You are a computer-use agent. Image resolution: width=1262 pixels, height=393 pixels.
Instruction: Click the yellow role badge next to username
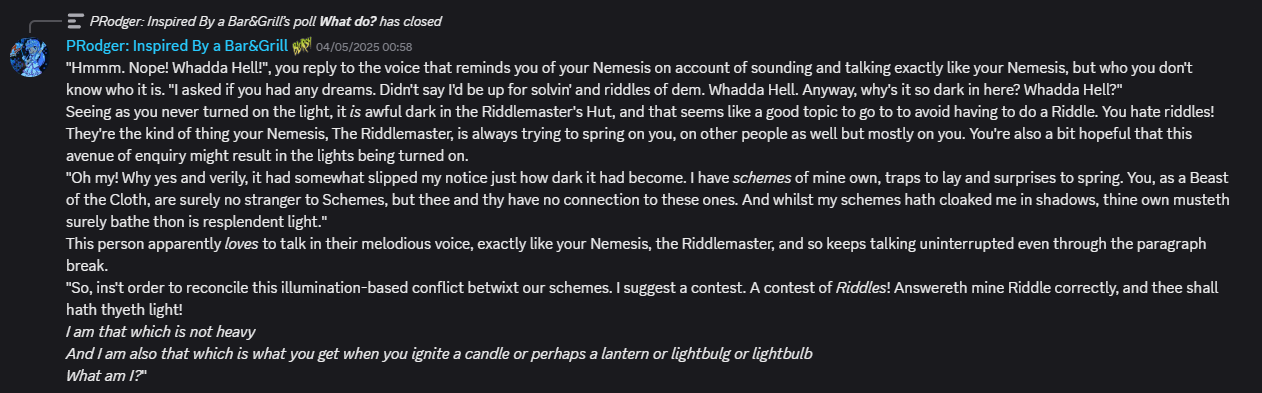[302, 46]
